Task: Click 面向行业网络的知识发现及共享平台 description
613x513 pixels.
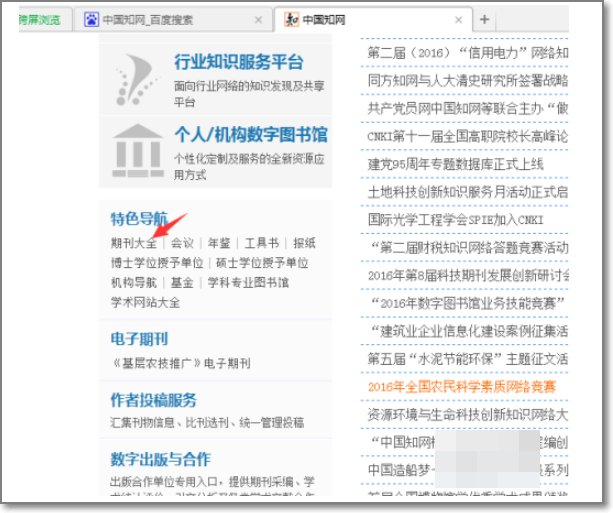Action: coord(249,94)
